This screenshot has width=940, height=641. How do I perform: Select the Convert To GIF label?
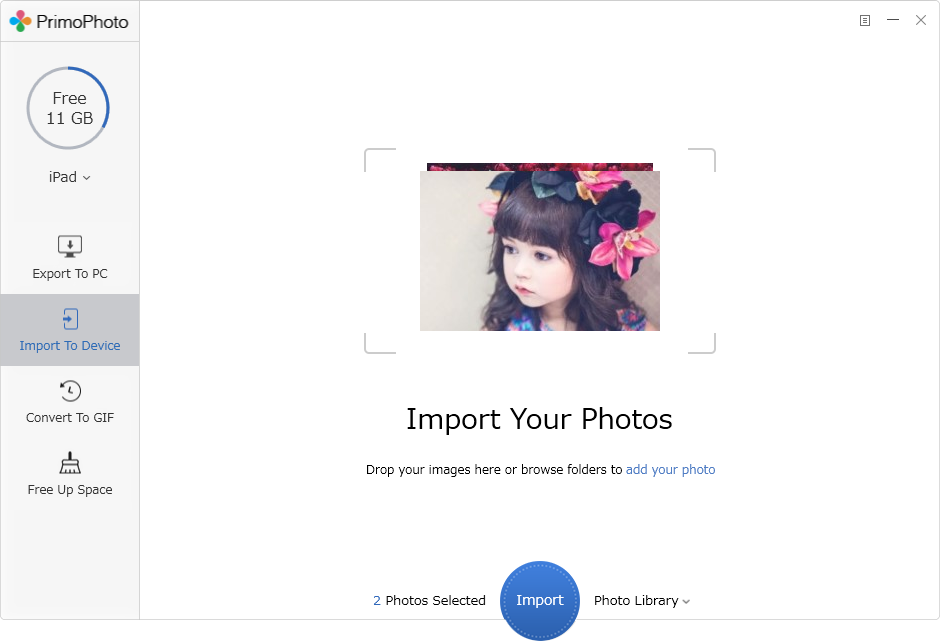click(70, 417)
